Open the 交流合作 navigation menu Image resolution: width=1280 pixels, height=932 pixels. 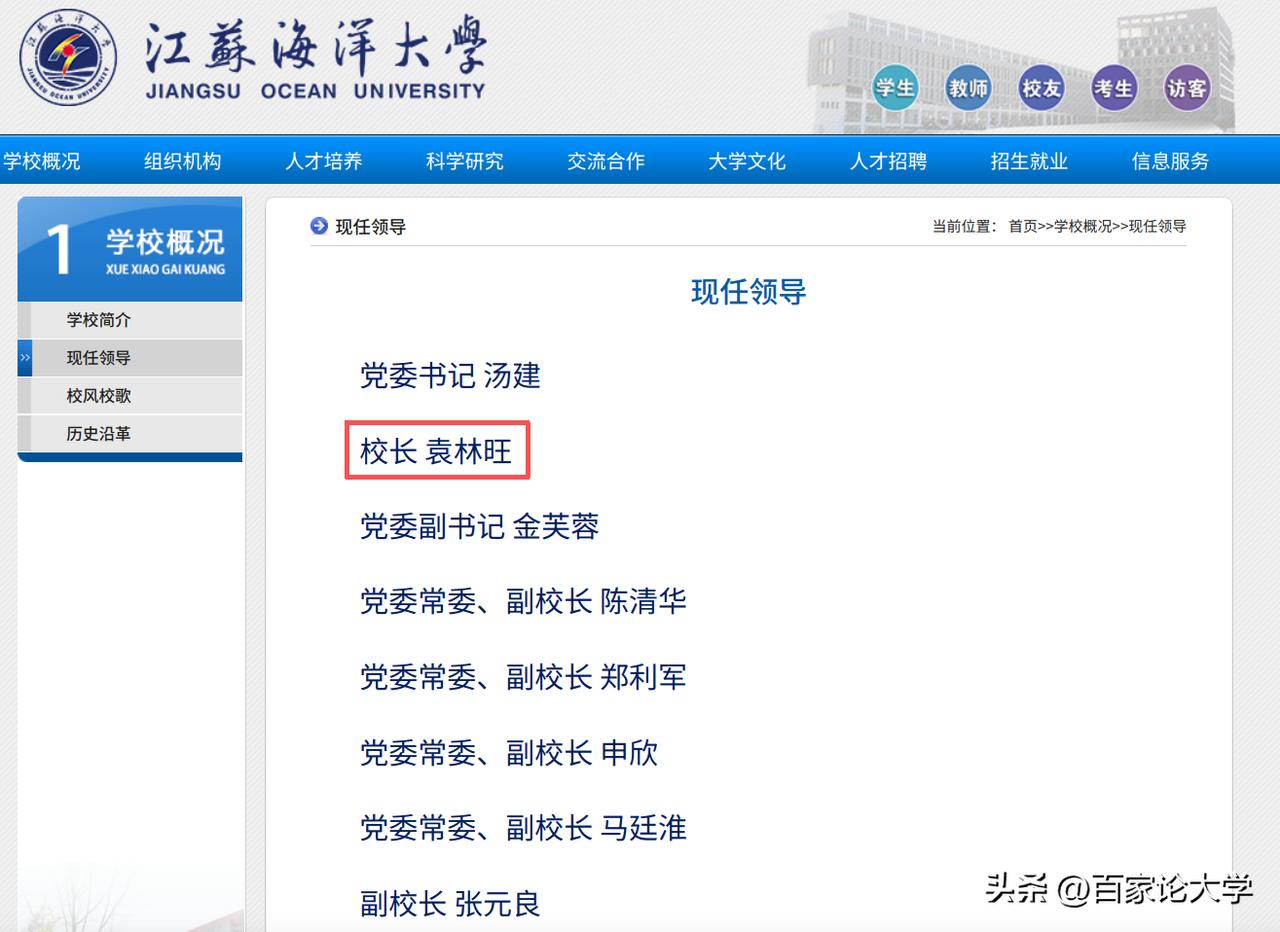(x=606, y=161)
